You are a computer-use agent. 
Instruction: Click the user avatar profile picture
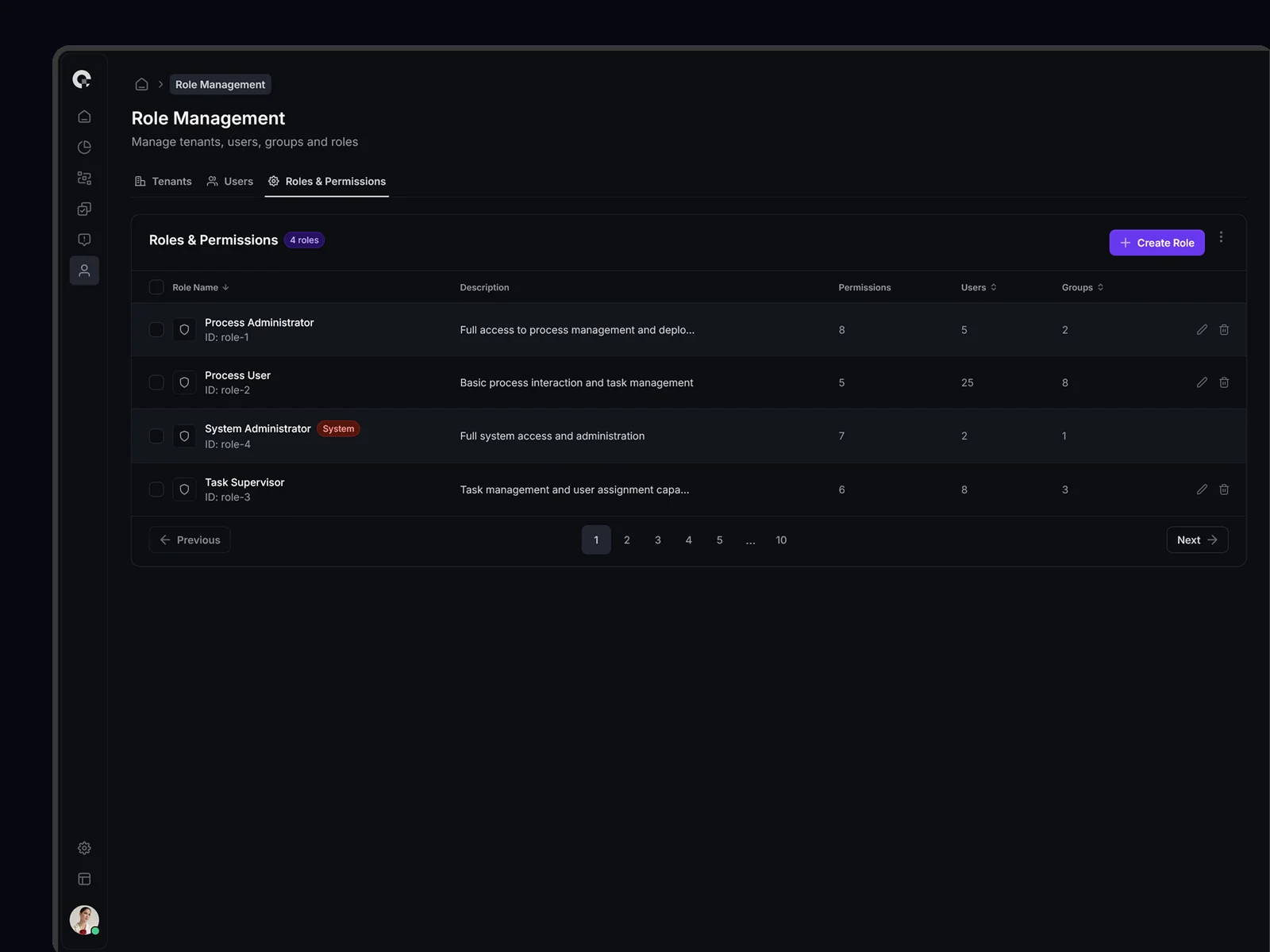pyautogui.click(x=84, y=919)
